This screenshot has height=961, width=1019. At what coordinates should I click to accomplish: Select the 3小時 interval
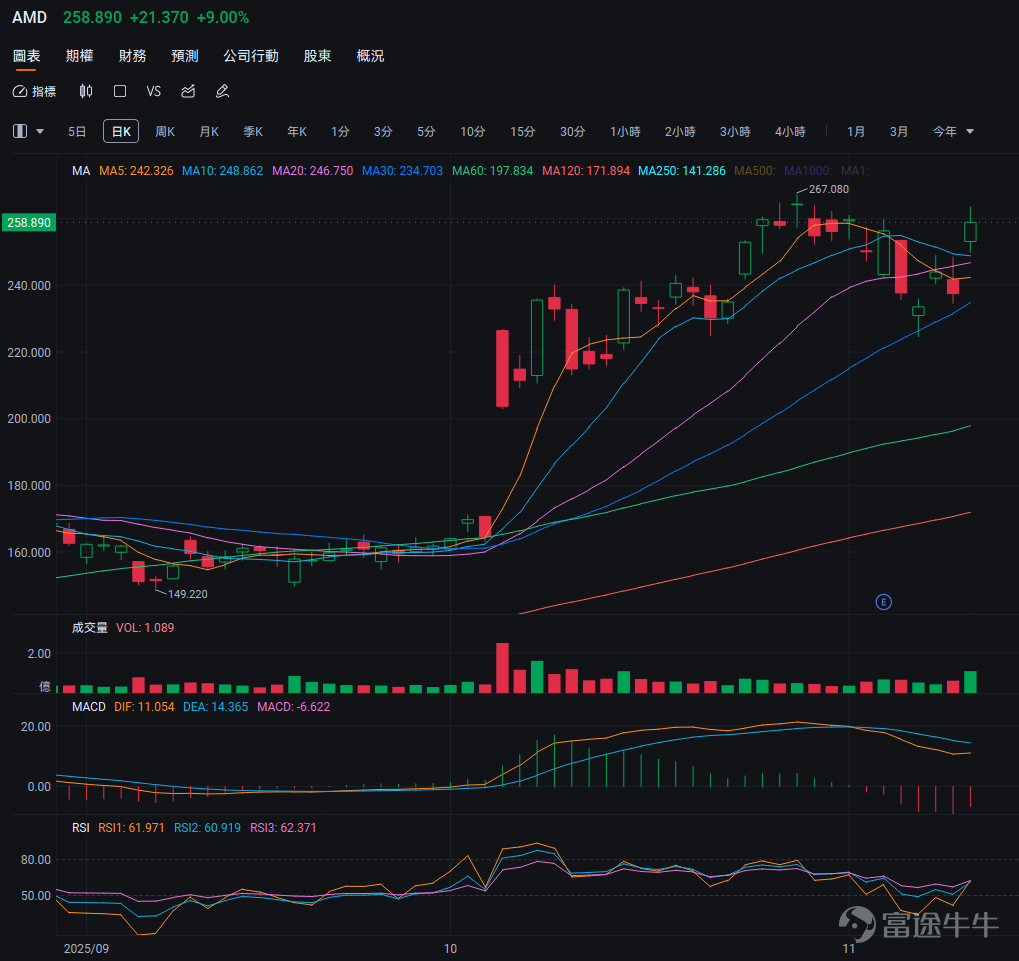click(735, 132)
